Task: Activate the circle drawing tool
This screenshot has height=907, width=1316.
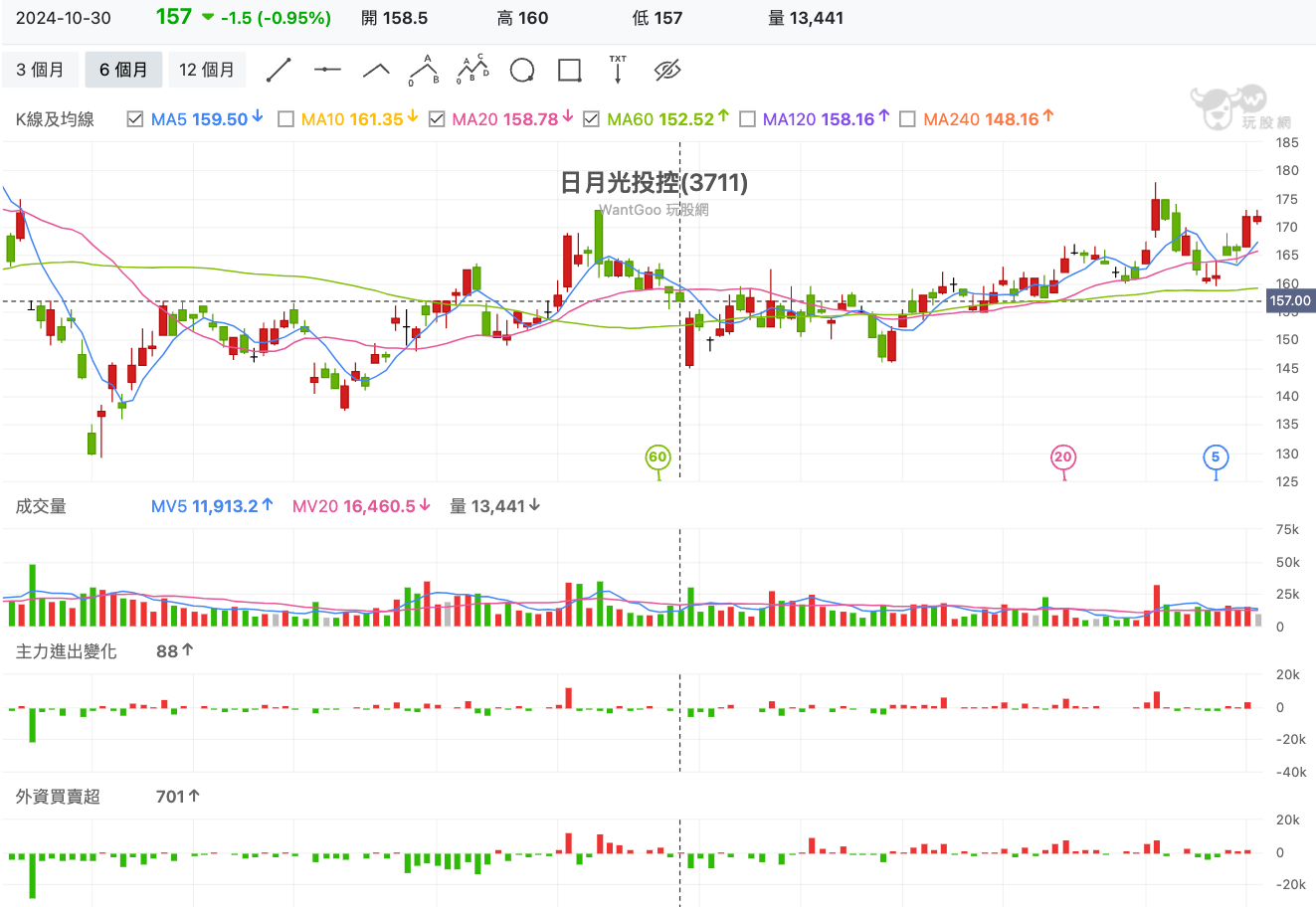Action: pos(521,70)
